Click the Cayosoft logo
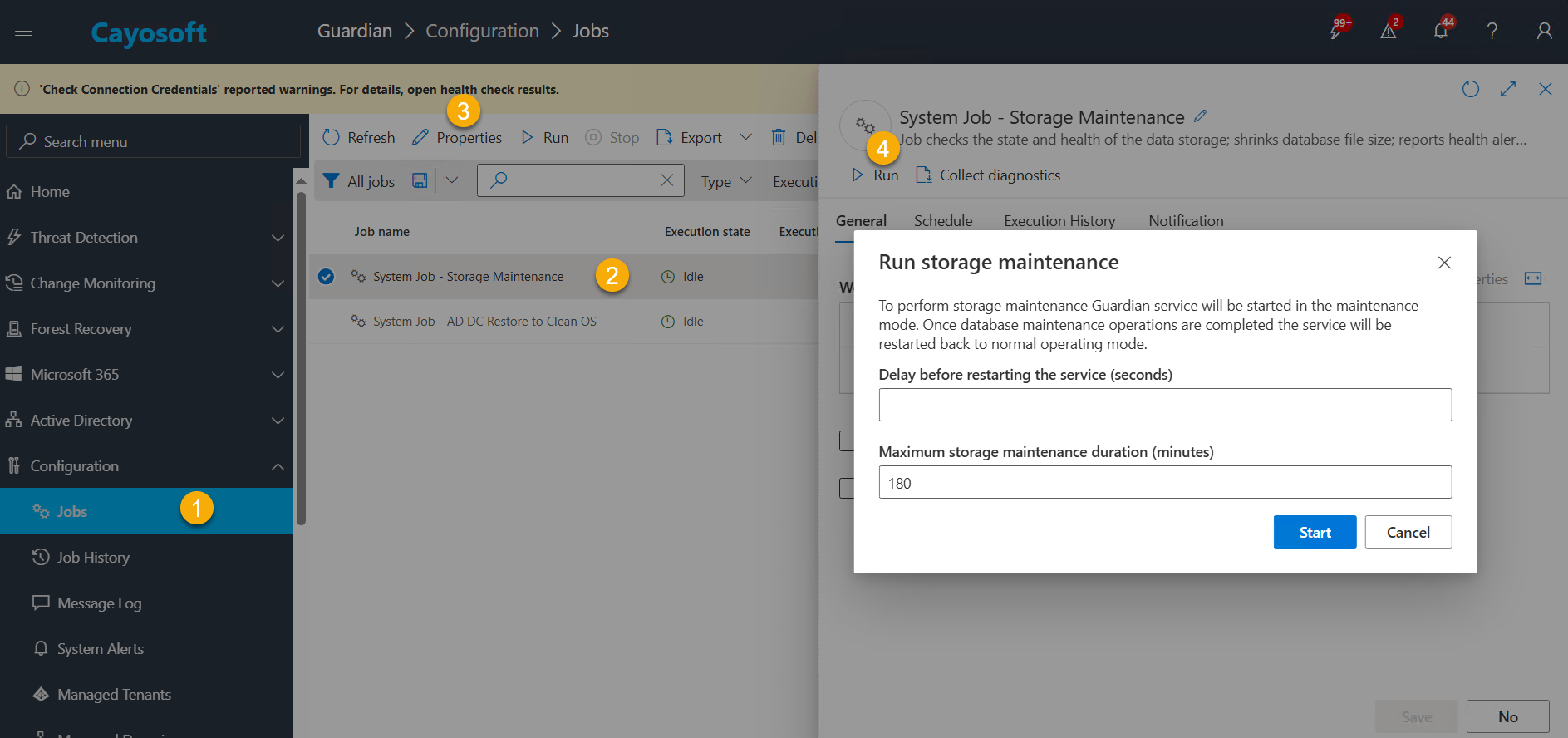 tap(149, 32)
